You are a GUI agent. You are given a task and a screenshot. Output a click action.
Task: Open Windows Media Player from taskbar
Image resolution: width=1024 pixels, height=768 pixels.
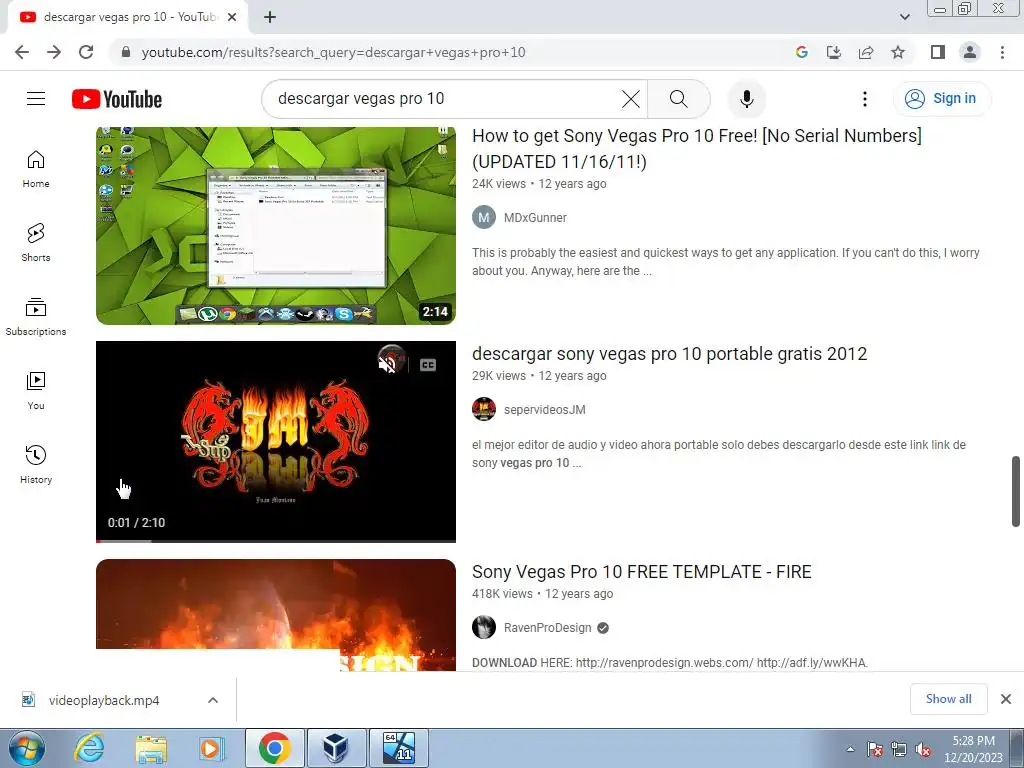point(211,748)
